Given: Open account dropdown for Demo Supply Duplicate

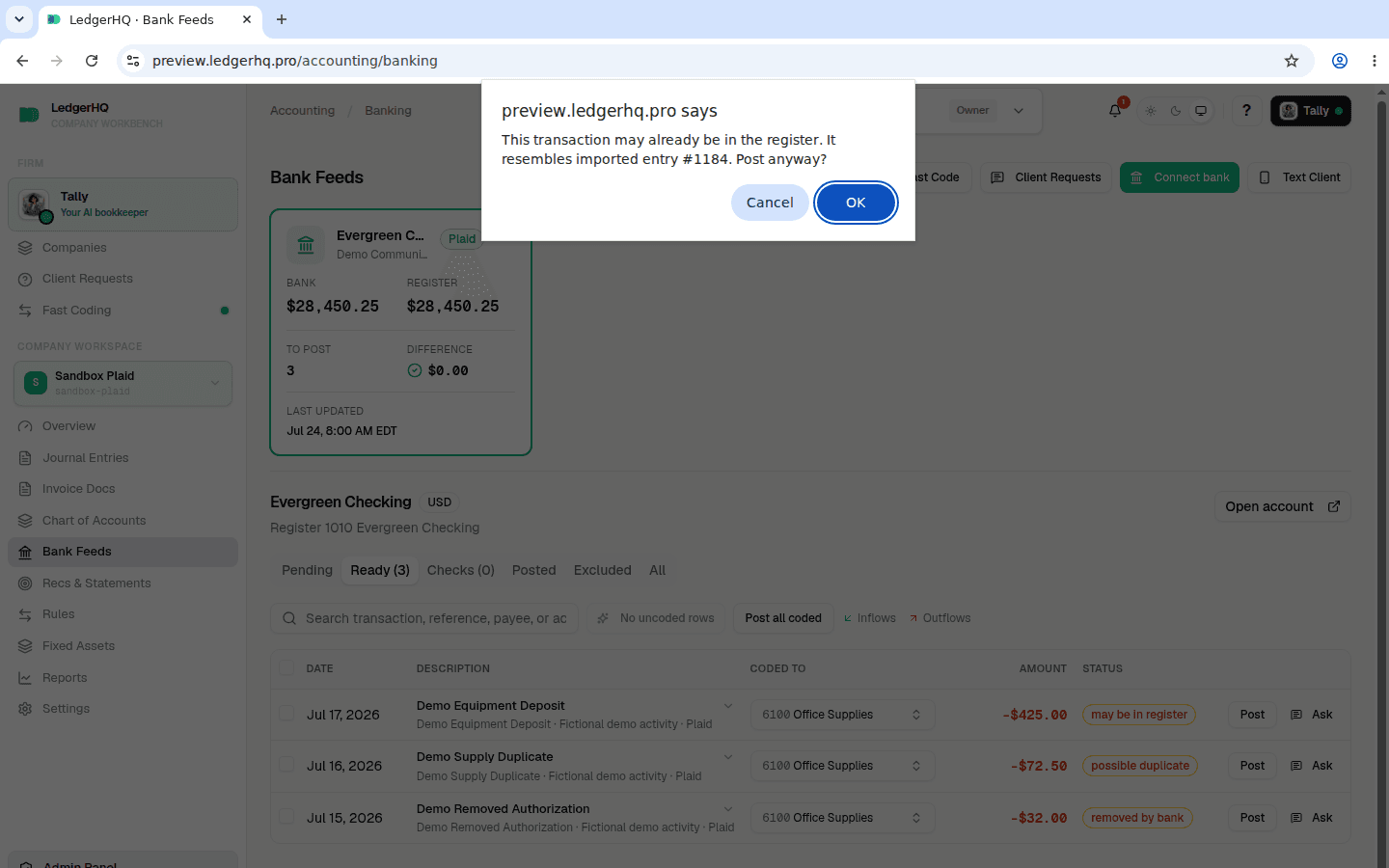Looking at the screenshot, I should click(x=842, y=766).
